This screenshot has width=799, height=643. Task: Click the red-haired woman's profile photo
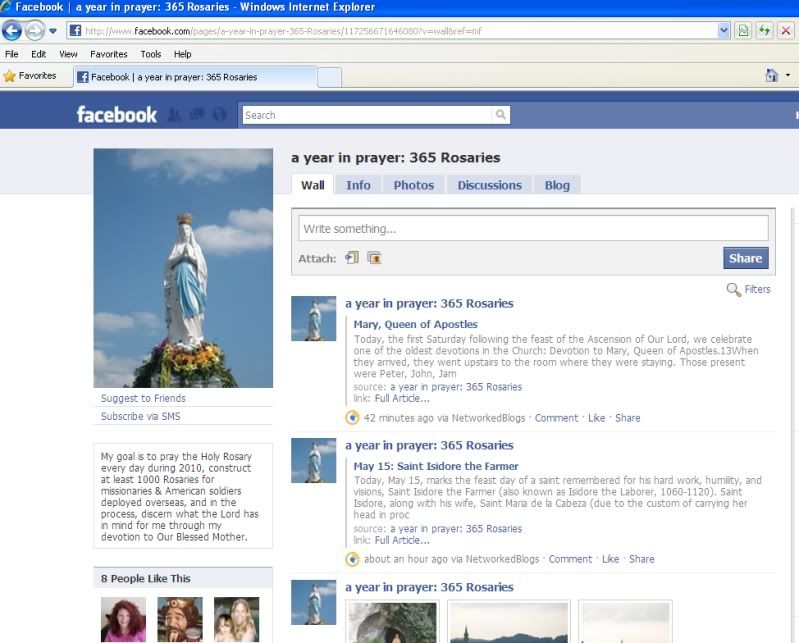[123, 620]
